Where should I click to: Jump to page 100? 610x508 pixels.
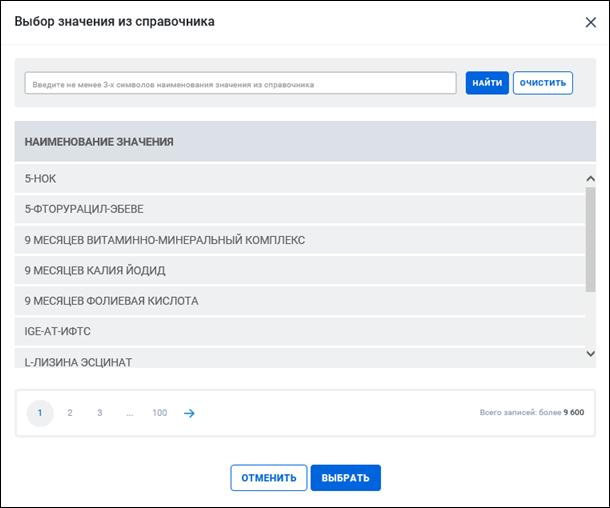pos(160,413)
